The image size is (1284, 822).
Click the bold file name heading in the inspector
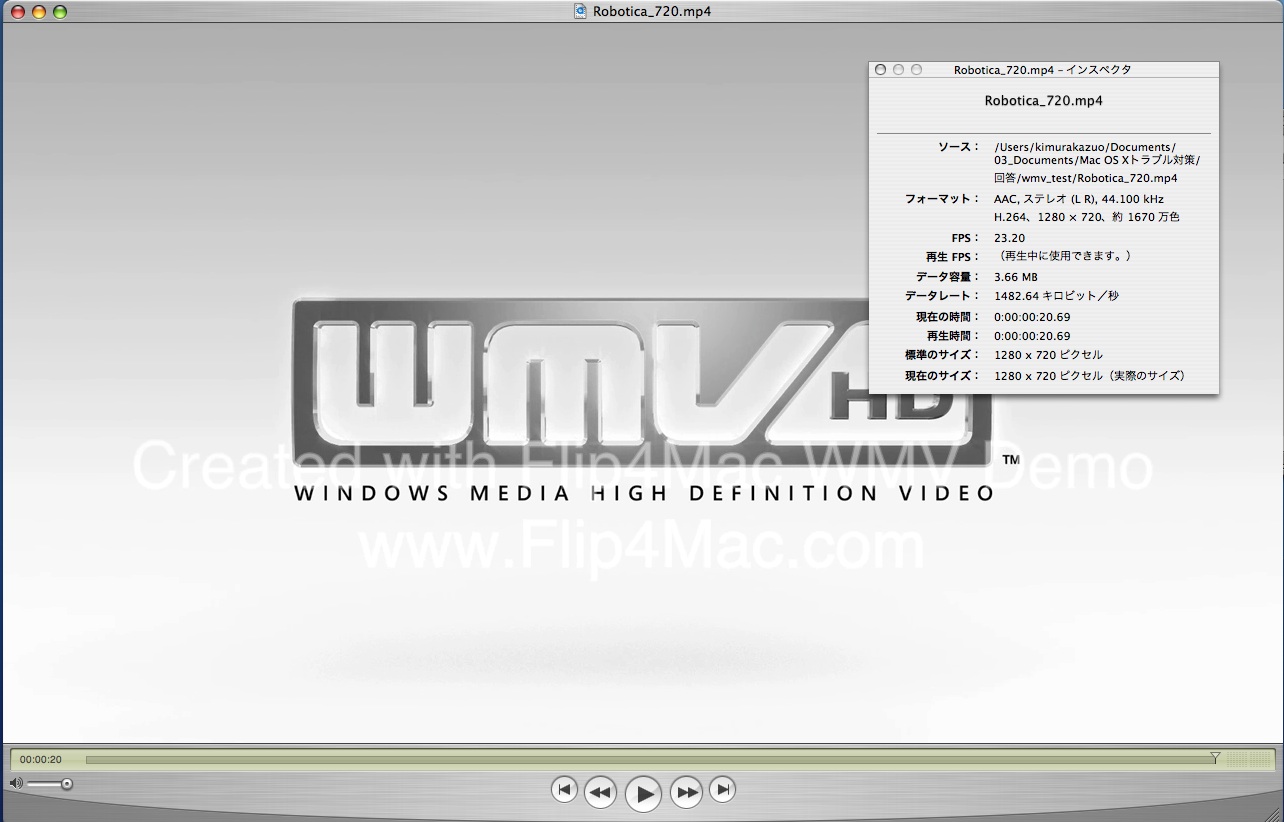point(1043,101)
